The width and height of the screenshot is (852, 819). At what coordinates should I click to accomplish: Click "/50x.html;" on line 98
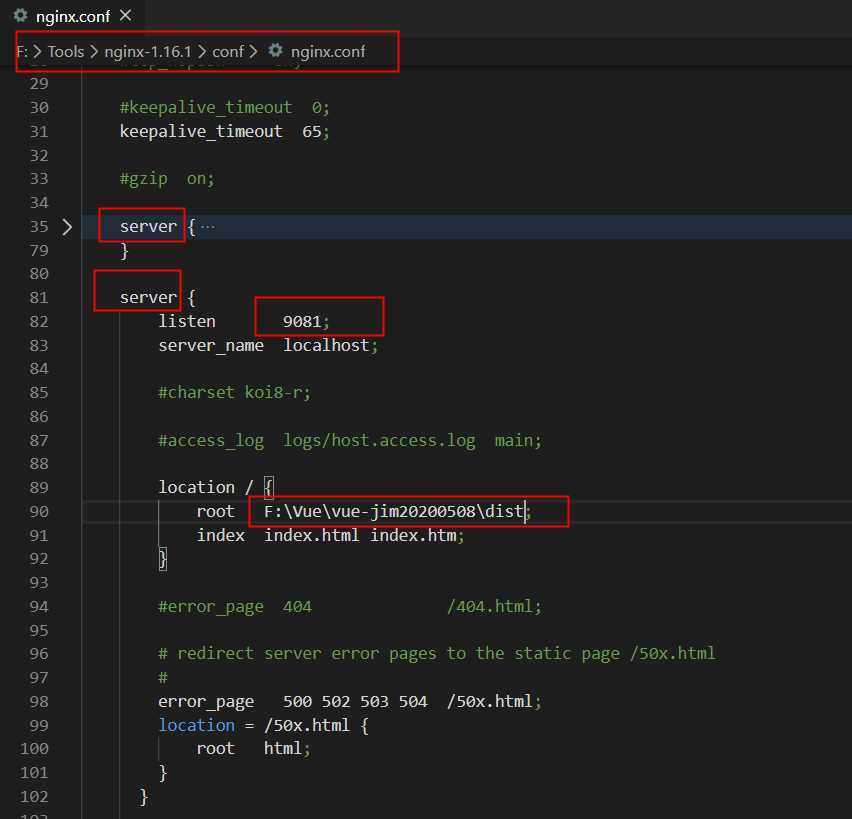coord(494,702)
